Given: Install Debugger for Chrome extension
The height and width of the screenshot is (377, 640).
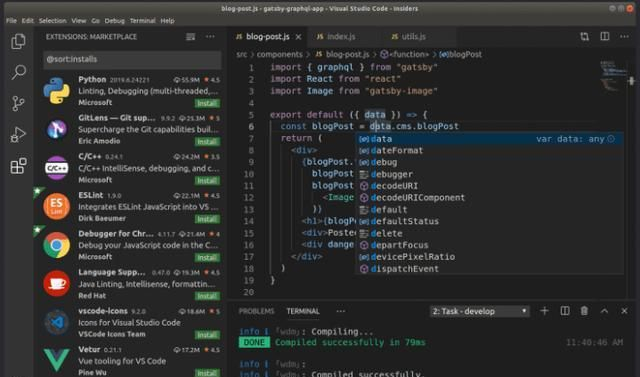Looking at the screenshot, I should pyautogui.click(x=207, y=257).
